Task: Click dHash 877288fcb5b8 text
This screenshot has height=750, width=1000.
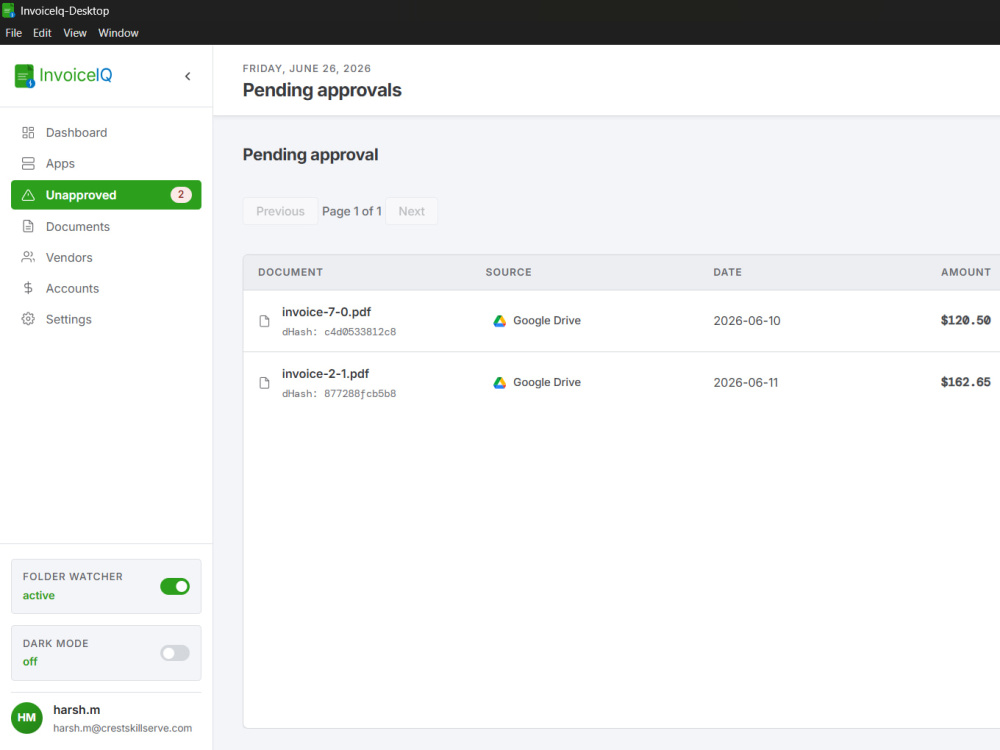Action: pyautogui.click(x=339, y=393)
